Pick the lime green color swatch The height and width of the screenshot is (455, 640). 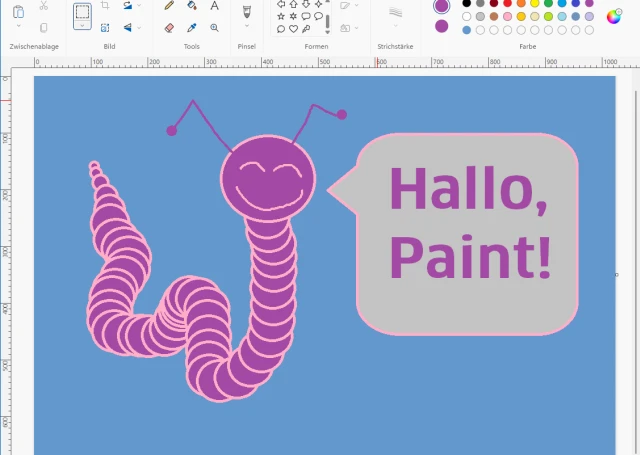pos(548,16)
